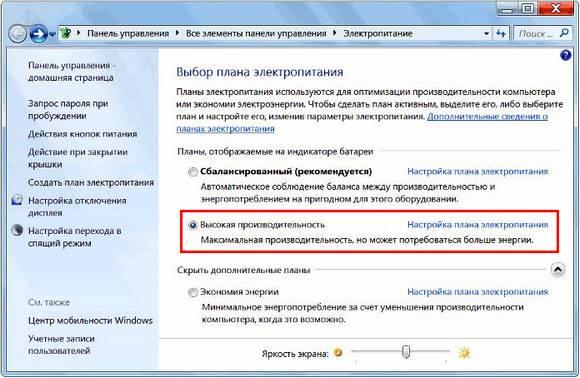Open 'Настройка перехода в спящий режим'

coord(75,237)
